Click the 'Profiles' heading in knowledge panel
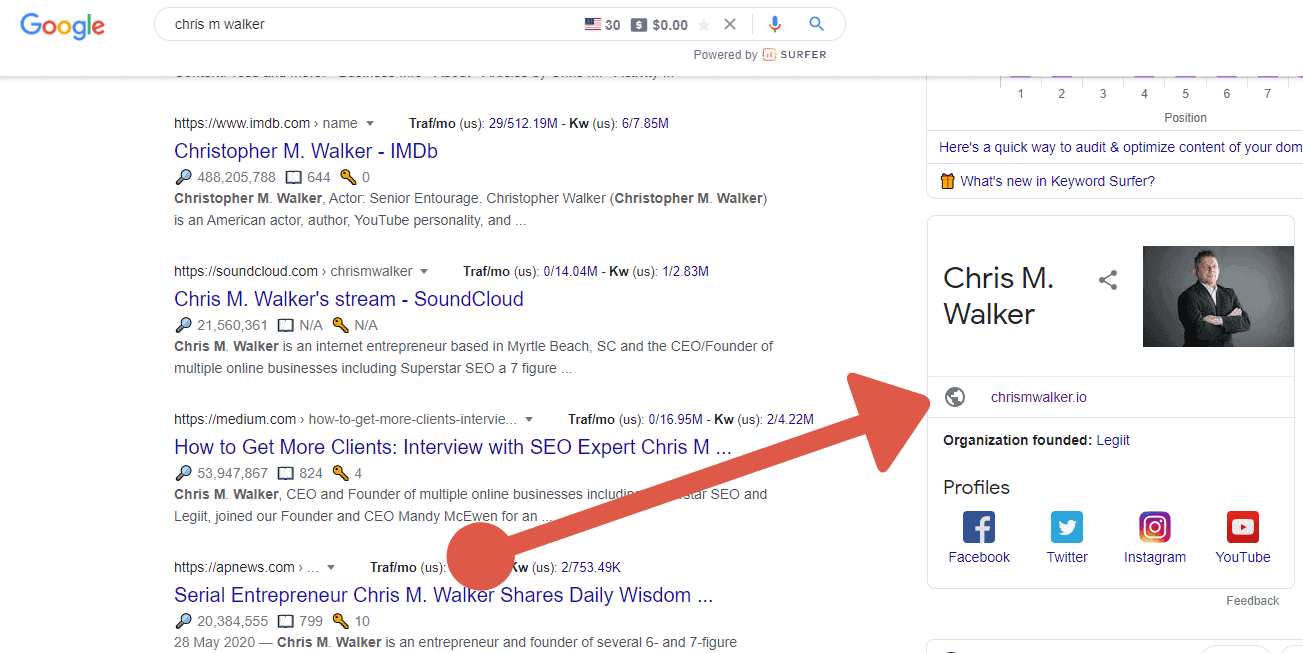 pos(976,488)
